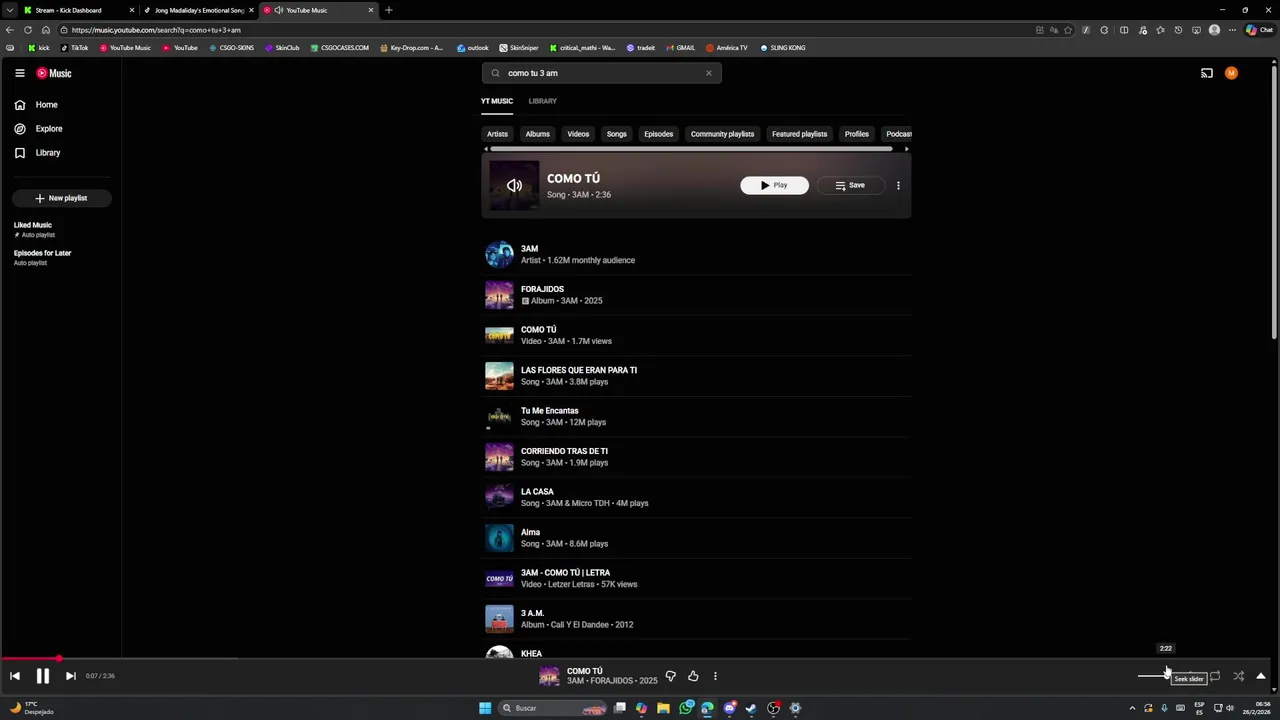This screenshot has height=720, width=1280.
Task: Click COMO TÚ top result thumbnail
Action: pyautogui.click(x=514, y=185)
